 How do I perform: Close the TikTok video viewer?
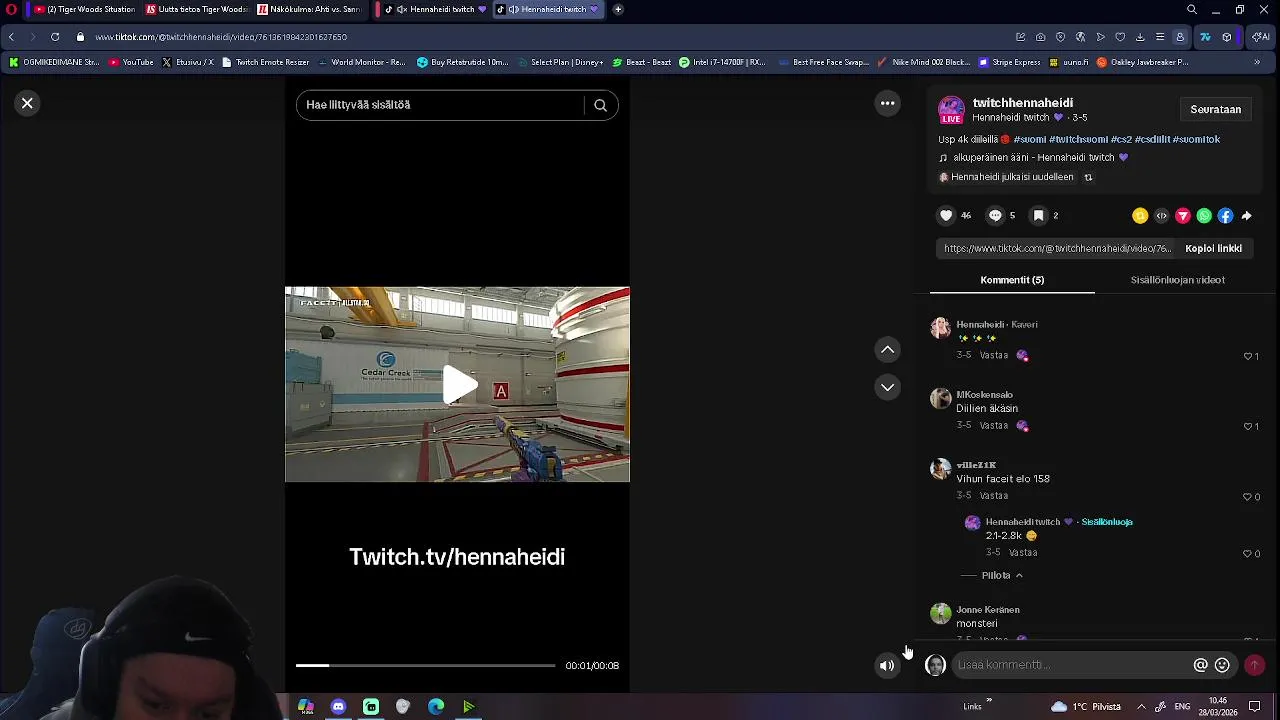pos(28,103)
